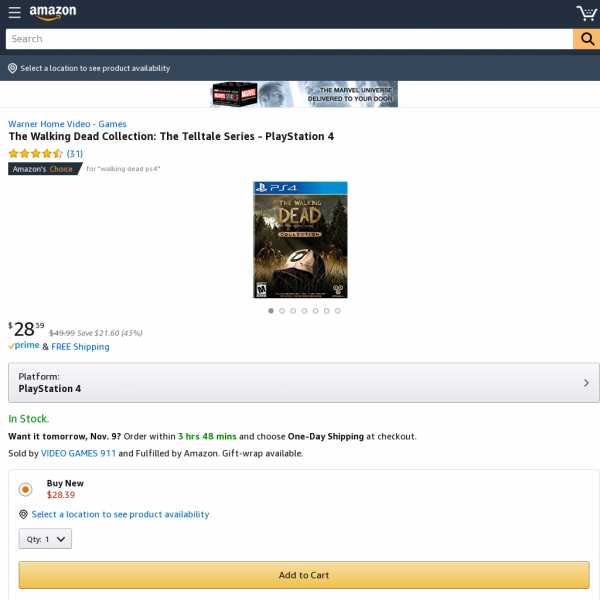Viewport: 600px width, 600px height.
Task: Open the 31 reviews link
Action: (x=75, y=153)
